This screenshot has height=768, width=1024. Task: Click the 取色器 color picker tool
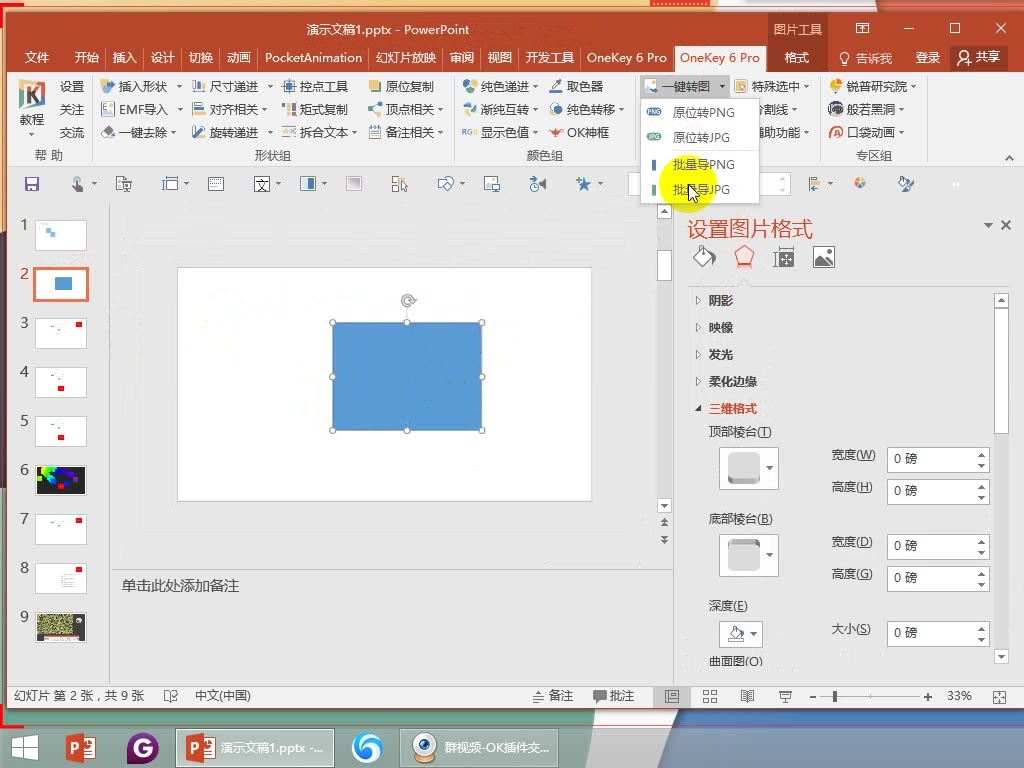(x=577, y=86)
